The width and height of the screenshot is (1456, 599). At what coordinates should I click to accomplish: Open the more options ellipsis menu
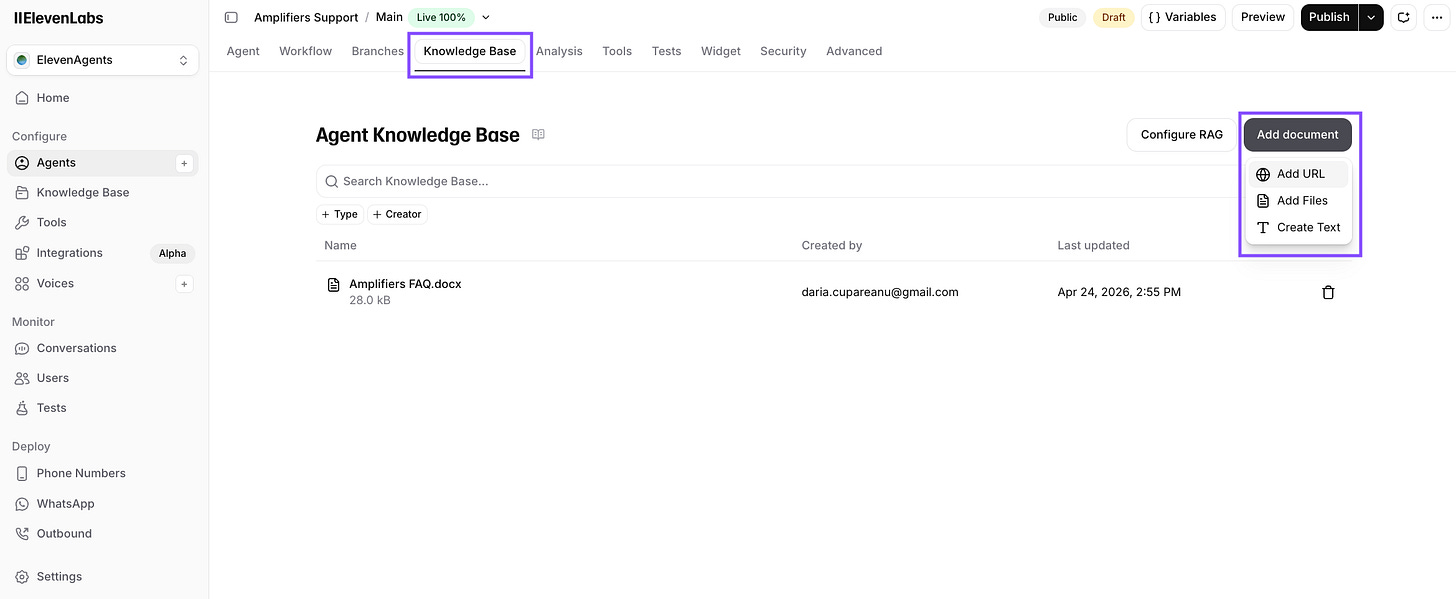pyautogui.click(x=1436, y=17)
